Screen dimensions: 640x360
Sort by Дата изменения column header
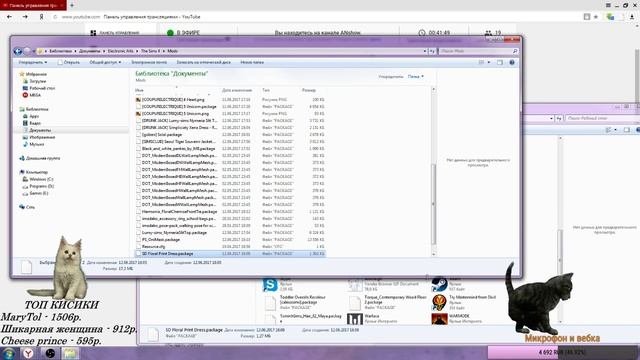[x=237, y=90]
